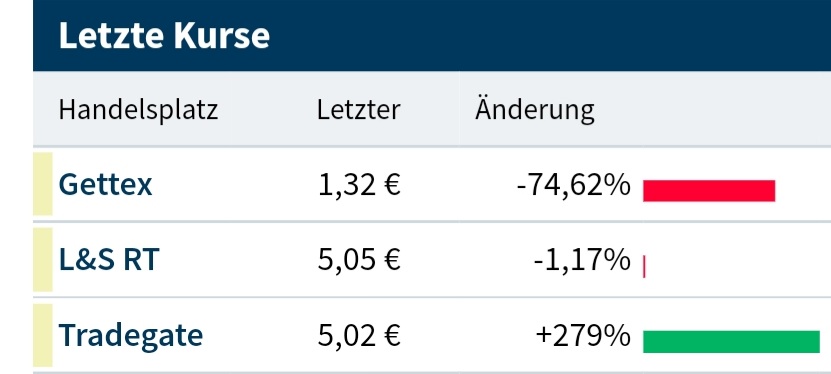
Task: Click the yellow marker beside Gettex
Action: click(43, 184)
